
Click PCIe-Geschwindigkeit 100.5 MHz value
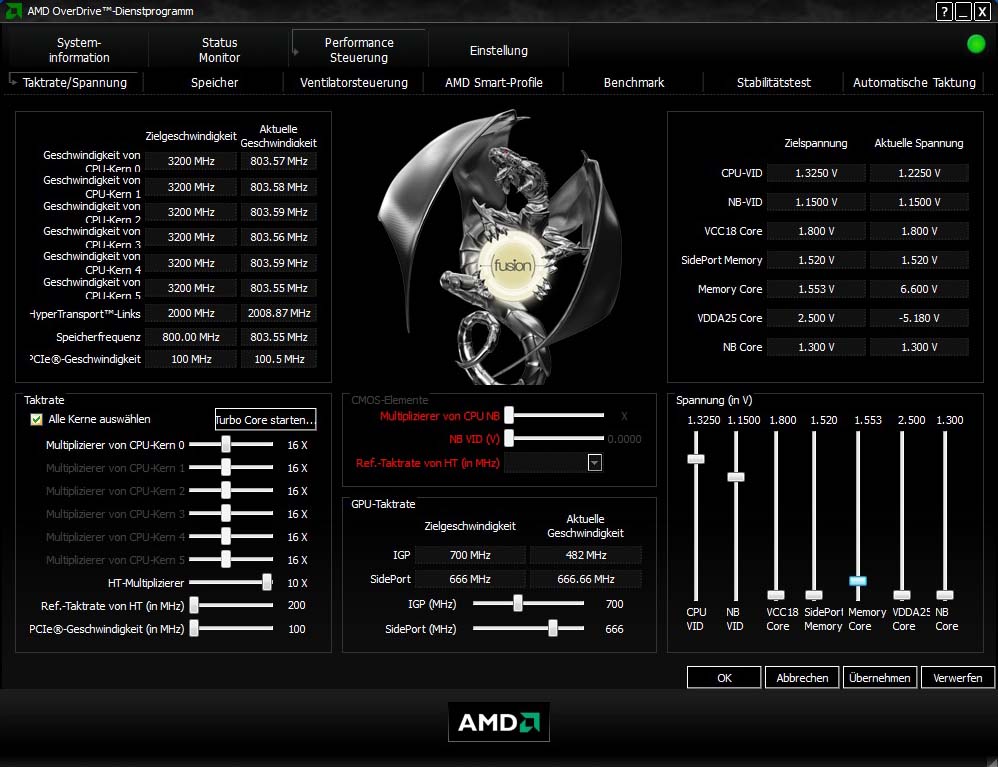pyautogui.click(x=279, y=359)
